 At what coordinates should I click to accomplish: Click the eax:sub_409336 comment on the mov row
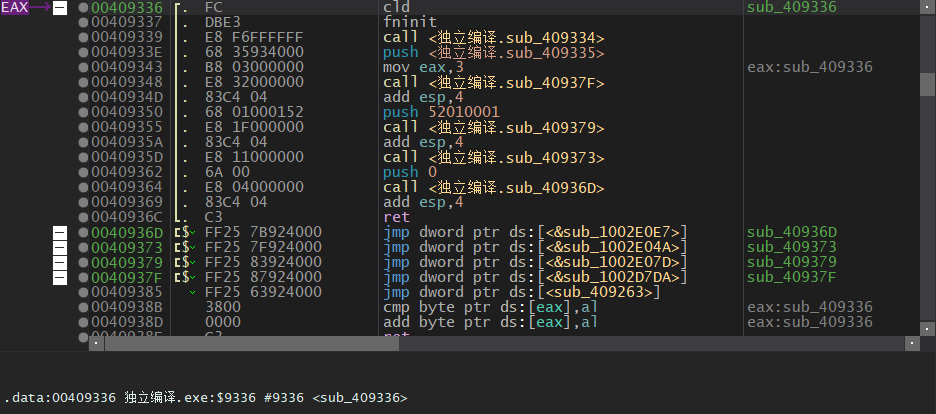[x=809, y=67]
